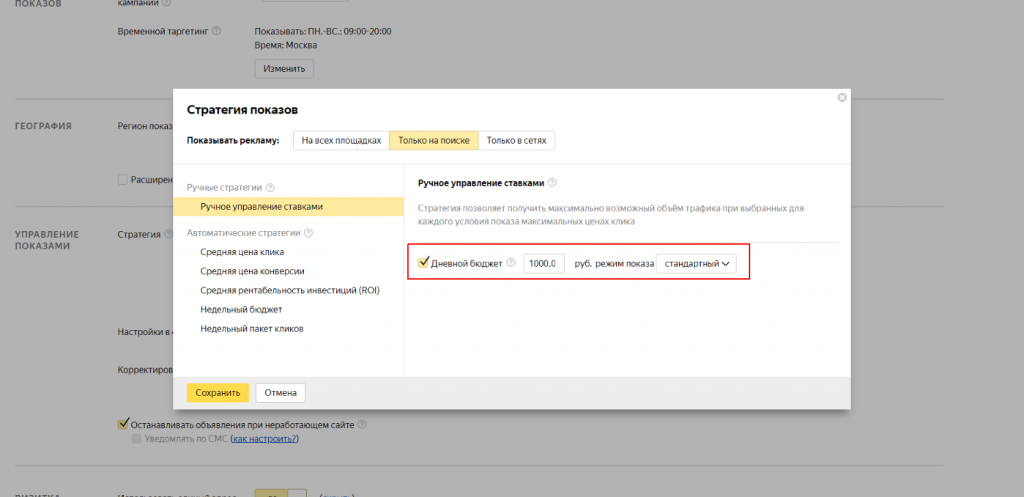Screen dimensions: 1024x497
Task: Select the Недельный бюджет strategy
Action: tap(241, 309)
